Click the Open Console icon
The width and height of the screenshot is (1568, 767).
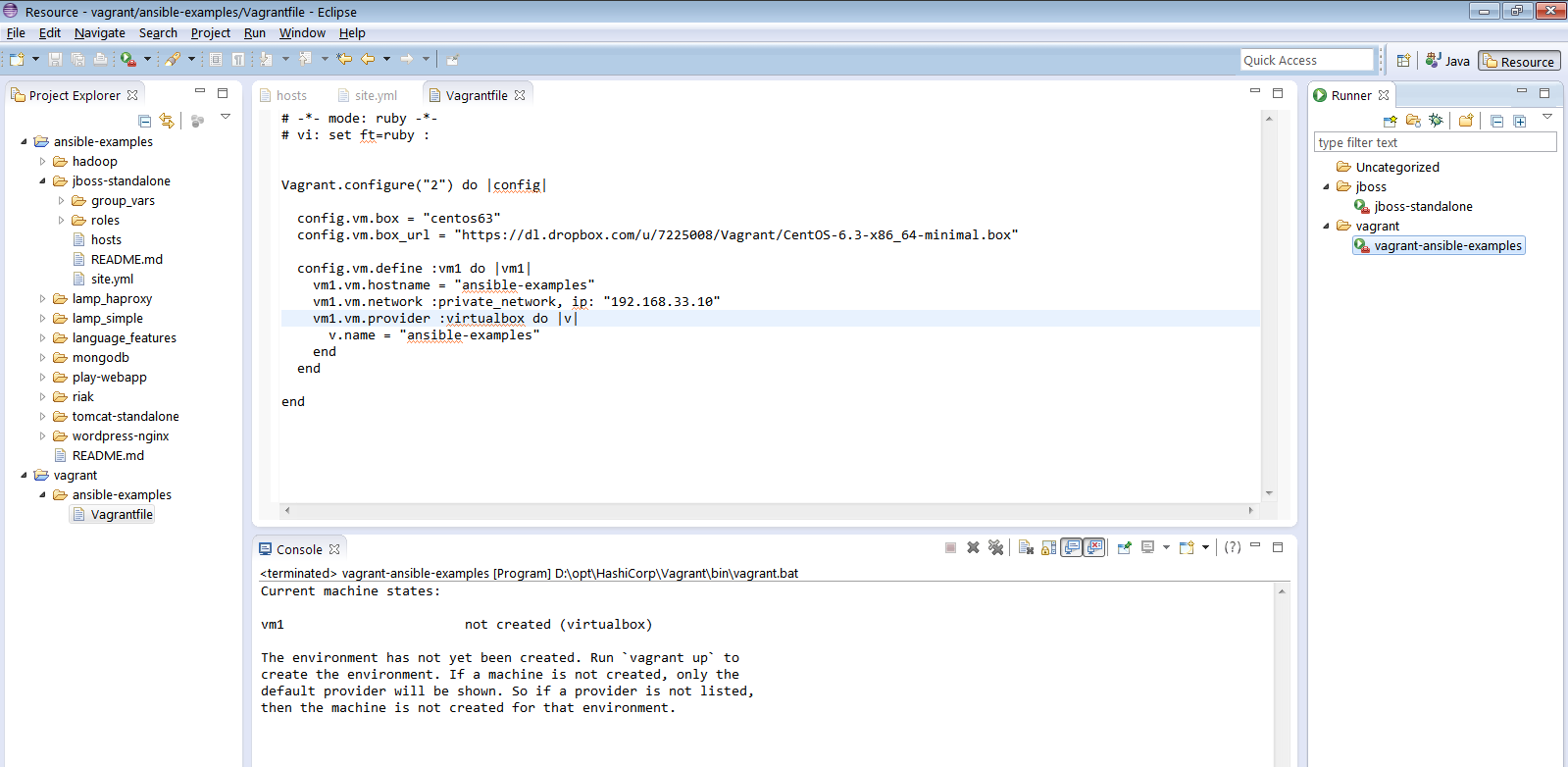pyautogui.click(x=1187, y=547)
